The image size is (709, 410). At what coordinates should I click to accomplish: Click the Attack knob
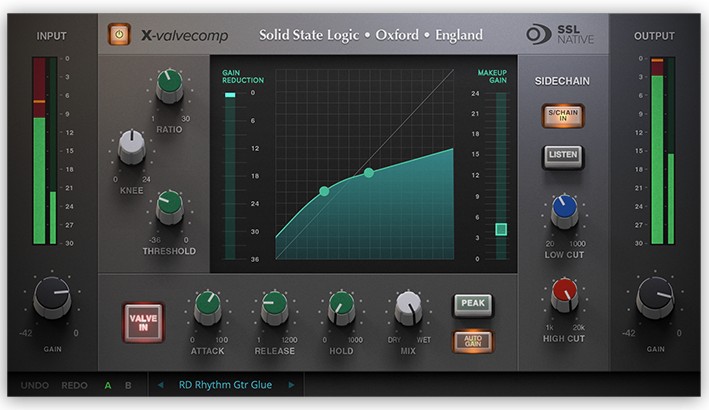click(208, 308)
